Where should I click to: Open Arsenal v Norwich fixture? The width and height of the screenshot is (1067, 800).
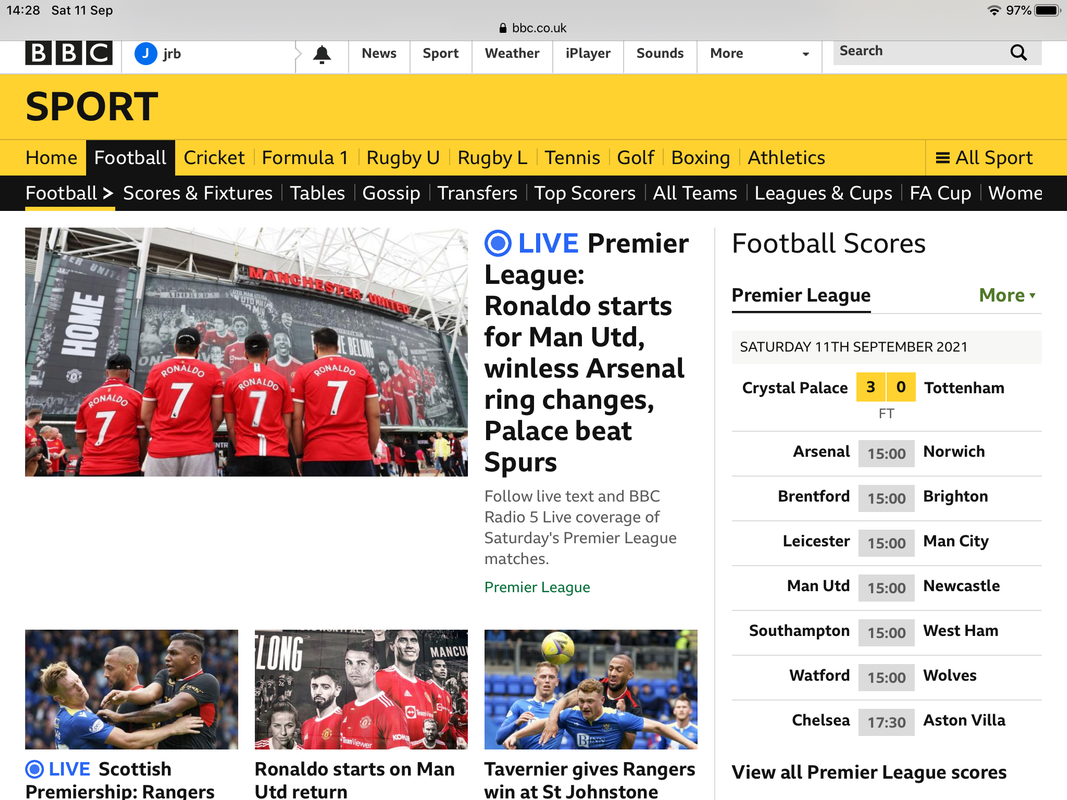(886, 453)
